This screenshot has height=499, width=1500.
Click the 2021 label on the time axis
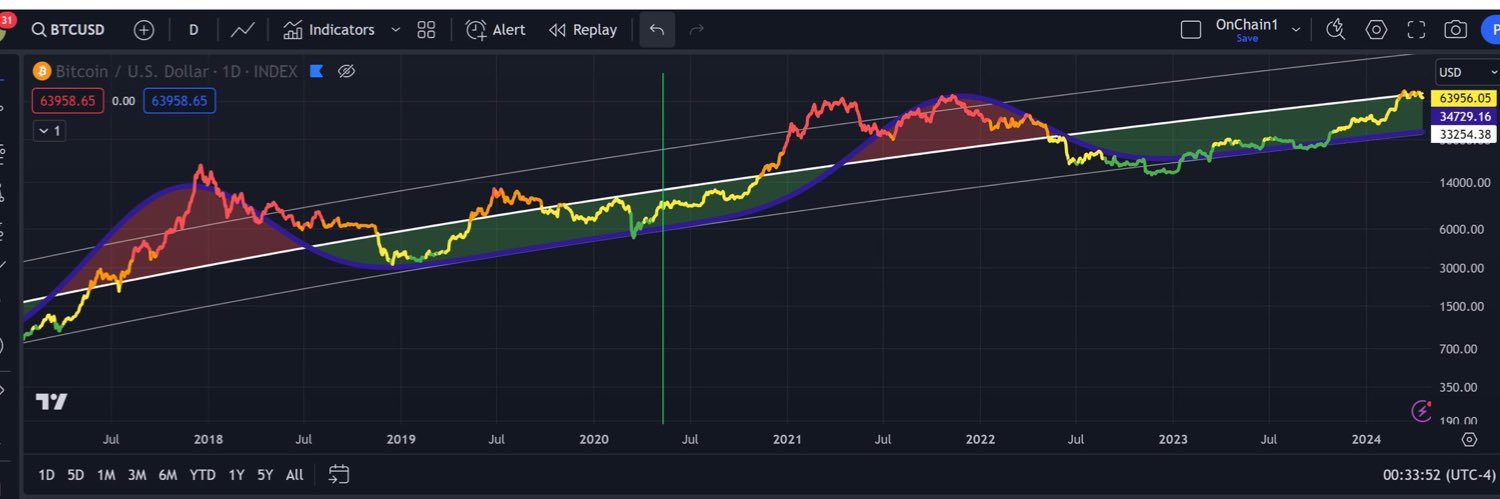[x=787, y=439]
